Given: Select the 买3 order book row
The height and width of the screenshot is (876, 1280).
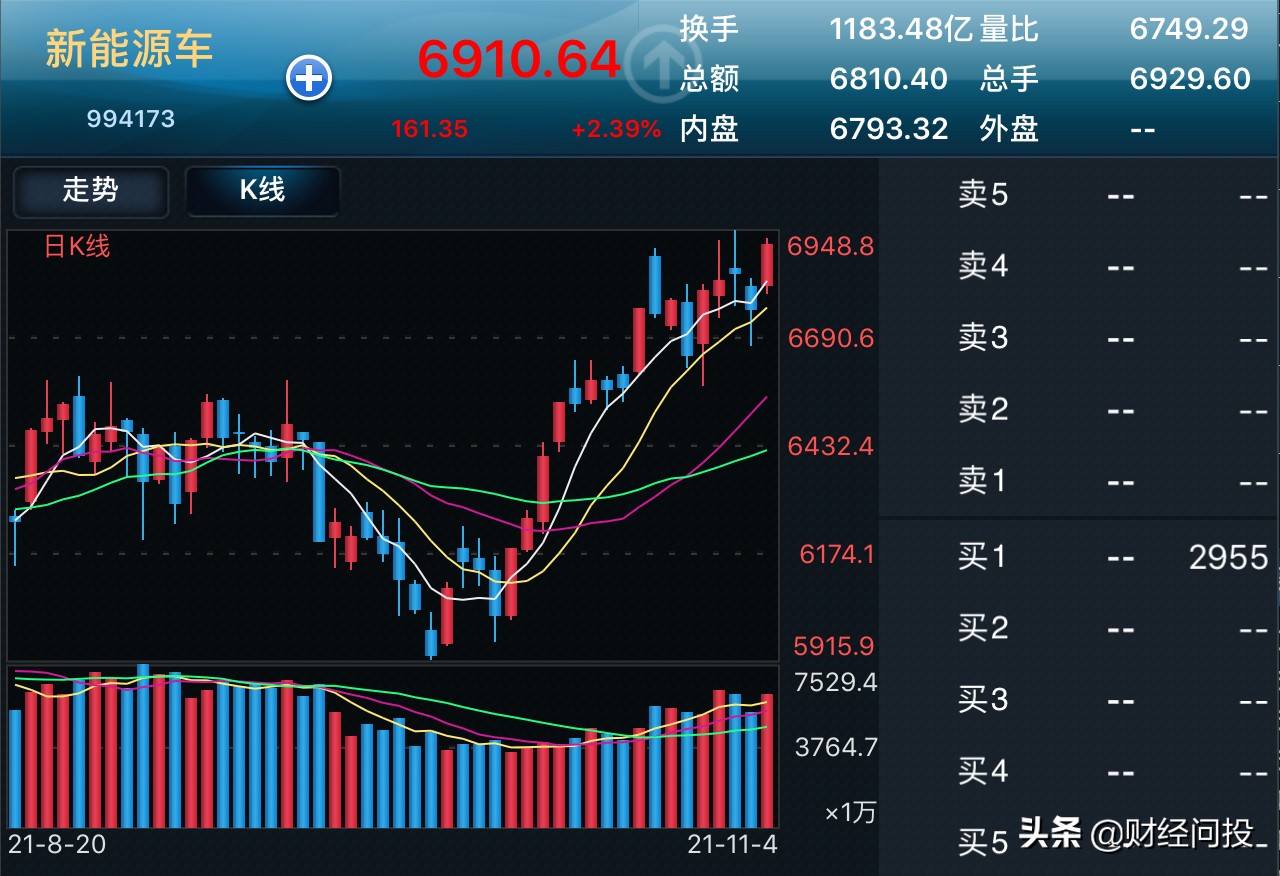Looking at the screenshot, I should click(x=1079, y=699).
